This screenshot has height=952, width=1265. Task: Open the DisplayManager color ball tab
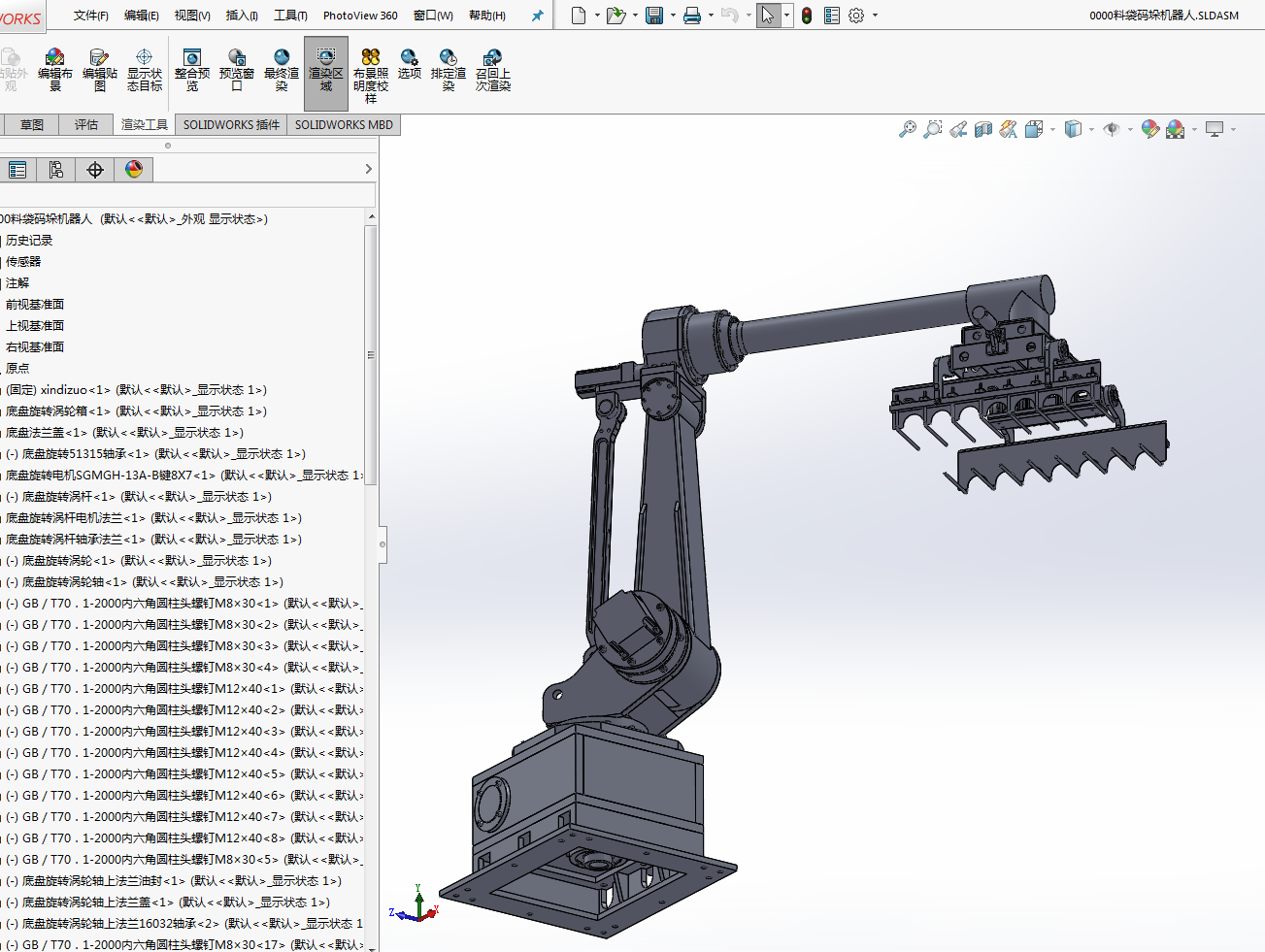[x=134, y=170]
